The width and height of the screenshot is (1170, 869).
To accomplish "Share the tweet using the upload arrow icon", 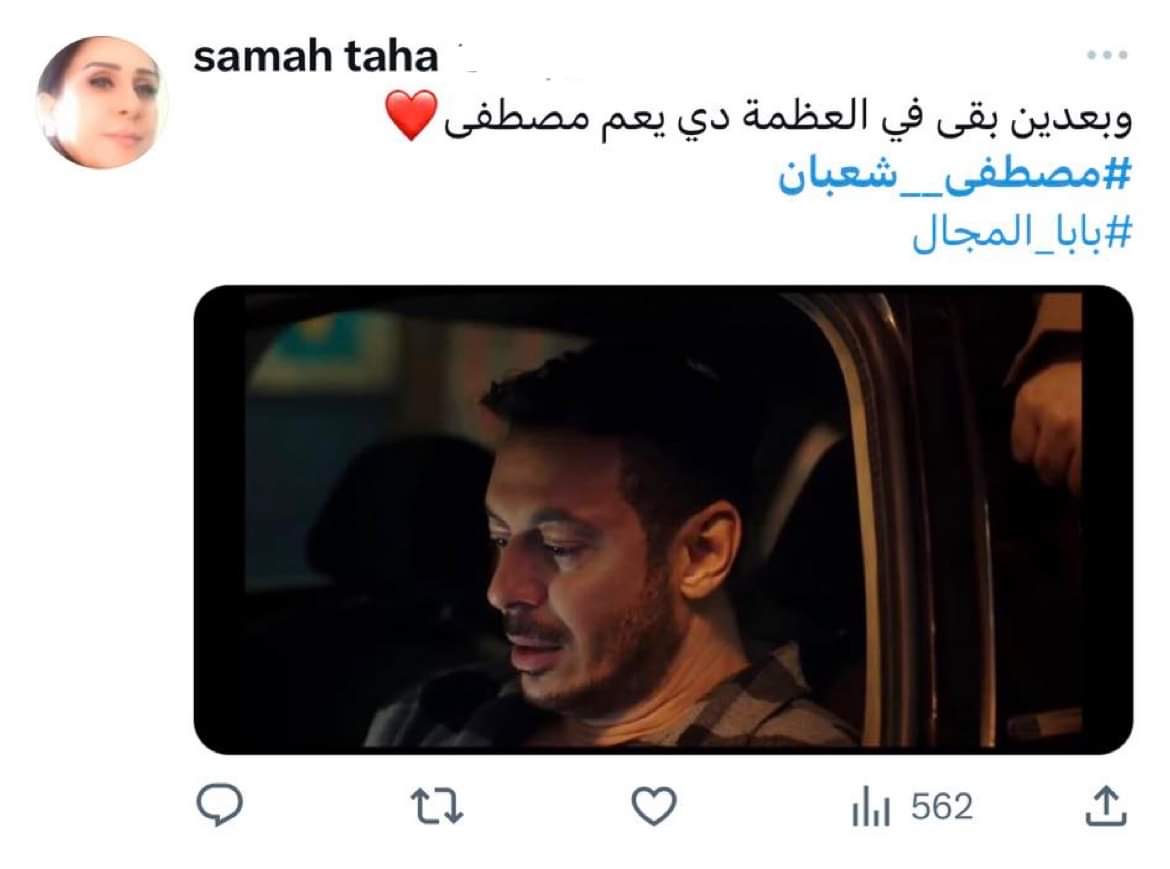I will [1105, 806].
